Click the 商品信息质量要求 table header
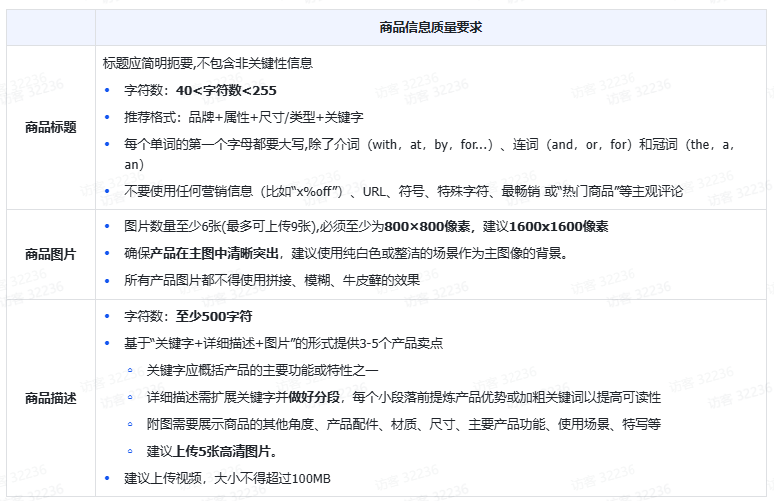 pos(430,27)
